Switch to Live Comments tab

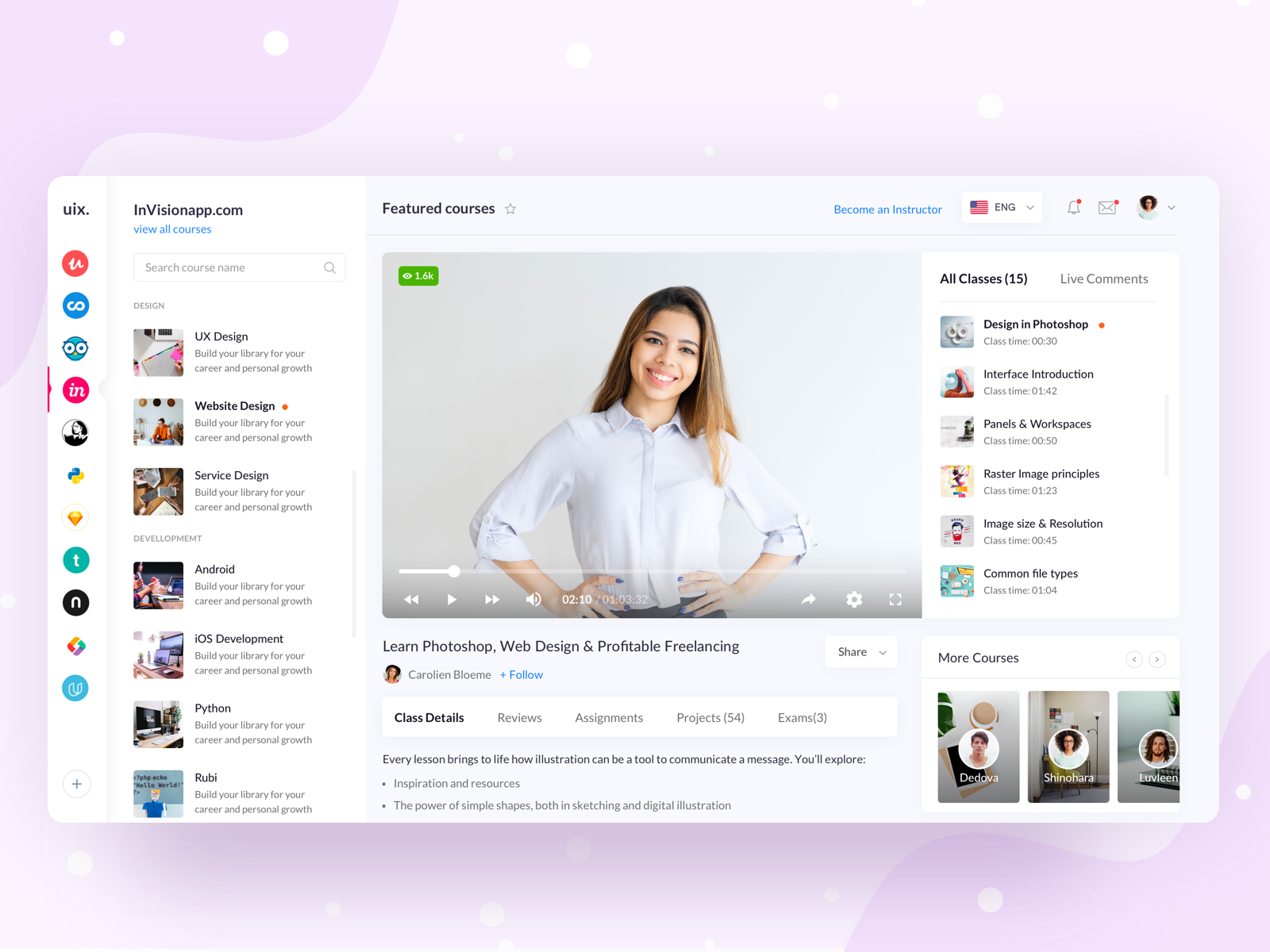click(x=1104, y=278)
